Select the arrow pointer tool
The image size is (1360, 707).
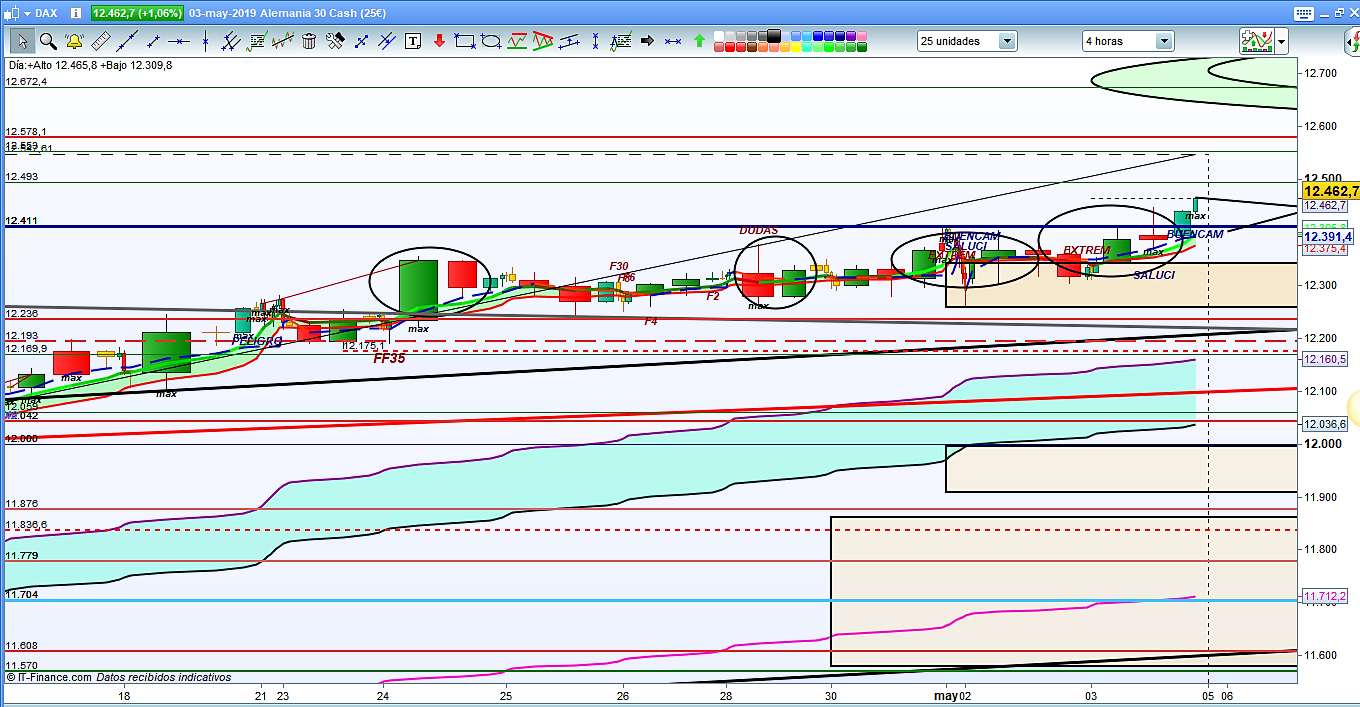pyautogui.click(x=21, y=41)
